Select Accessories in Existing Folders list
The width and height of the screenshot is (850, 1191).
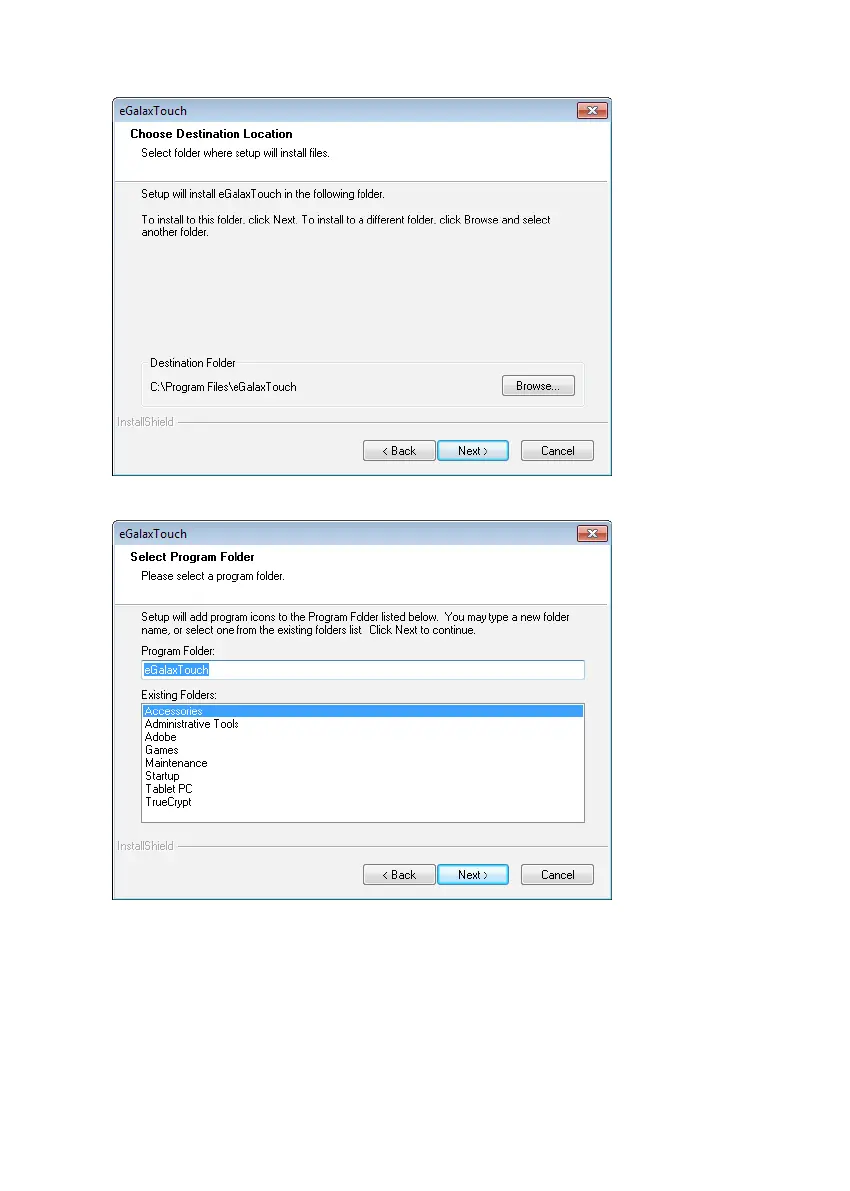pyautogui.click(x=363, y=711)
